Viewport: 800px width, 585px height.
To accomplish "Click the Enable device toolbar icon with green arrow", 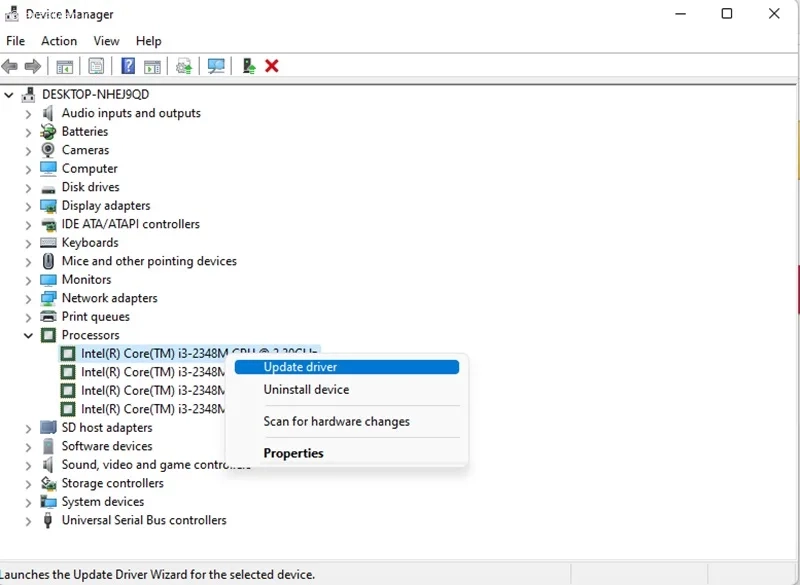I will tap(249, 66).
